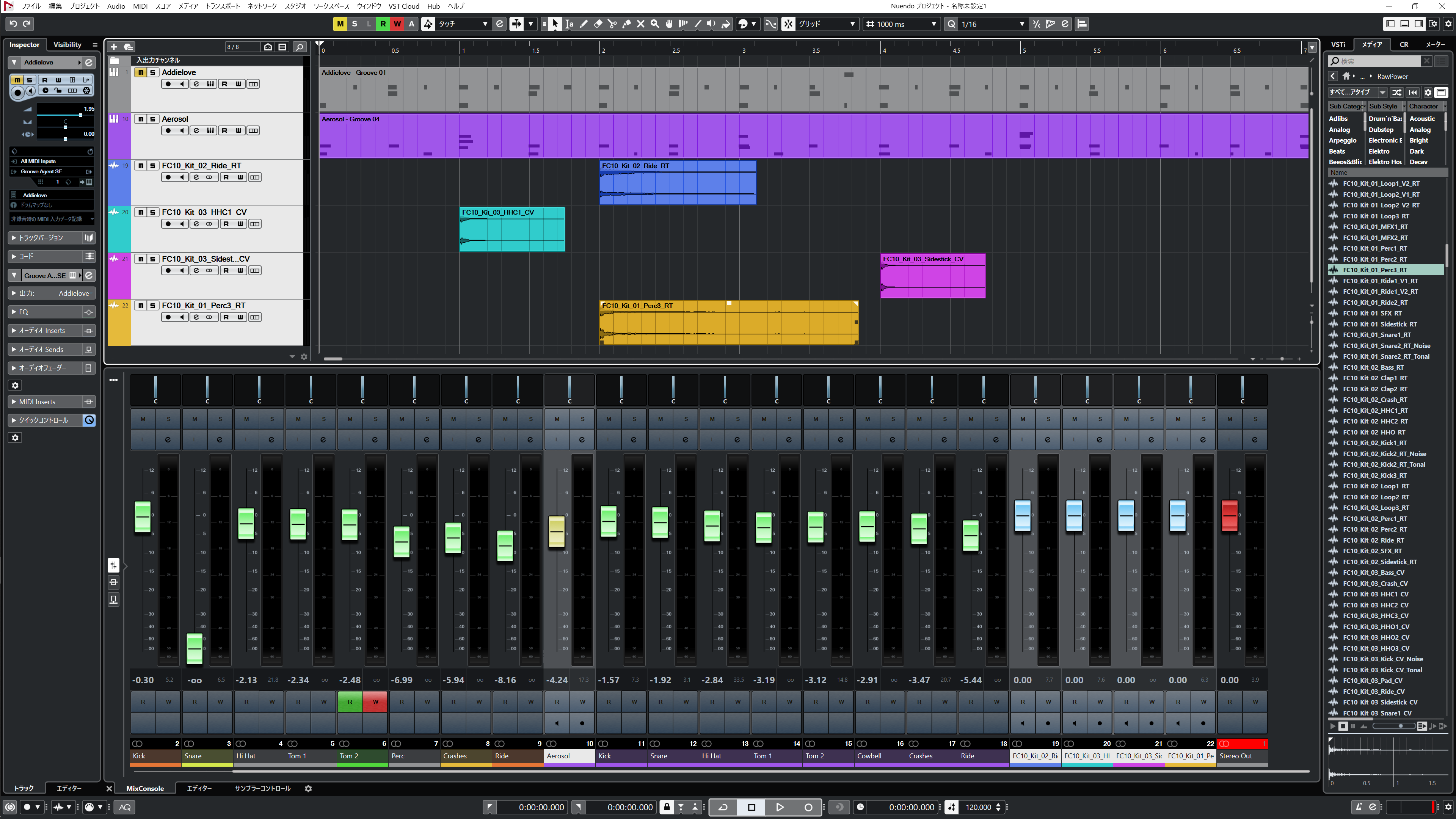The image size is (1456, 819).
Task: Select the Zoom magnifier tool
Action: [x=654, y=24]
